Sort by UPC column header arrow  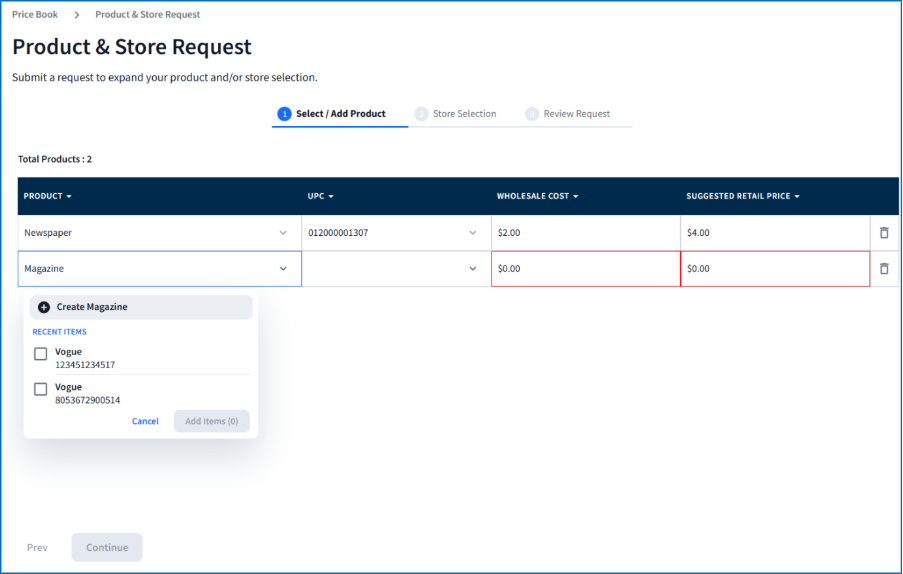[331, 197]
